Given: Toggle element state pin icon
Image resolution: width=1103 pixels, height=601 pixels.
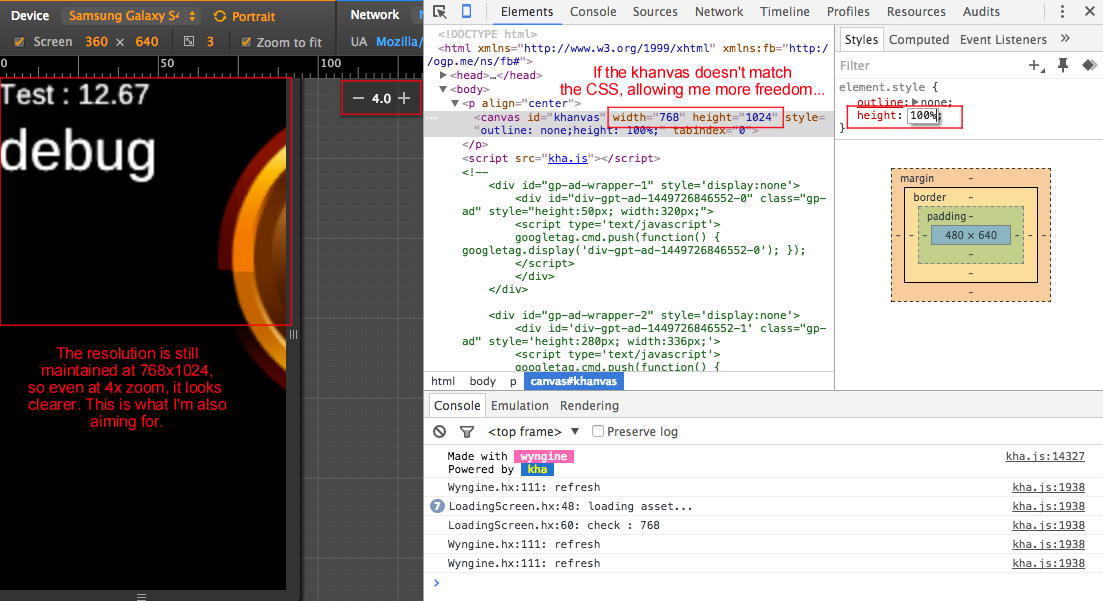Looking at the screenshot, I should coord(1063,65).
